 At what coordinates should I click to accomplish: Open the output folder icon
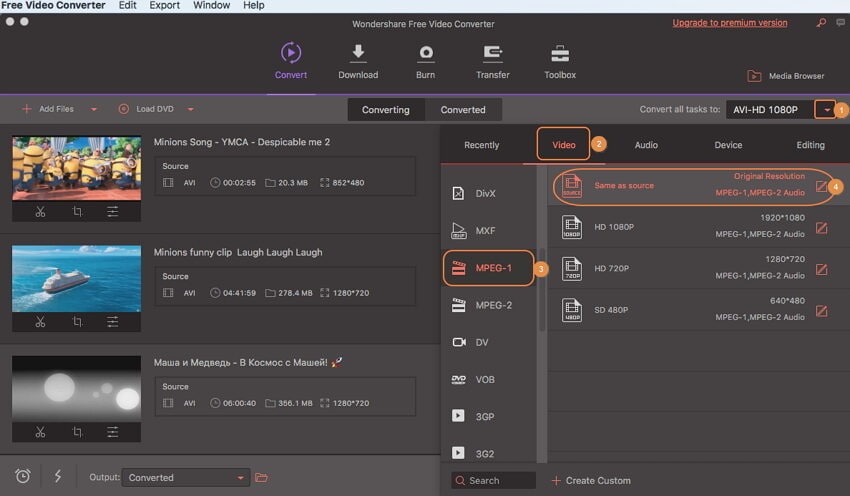click(x=261, y=478)
